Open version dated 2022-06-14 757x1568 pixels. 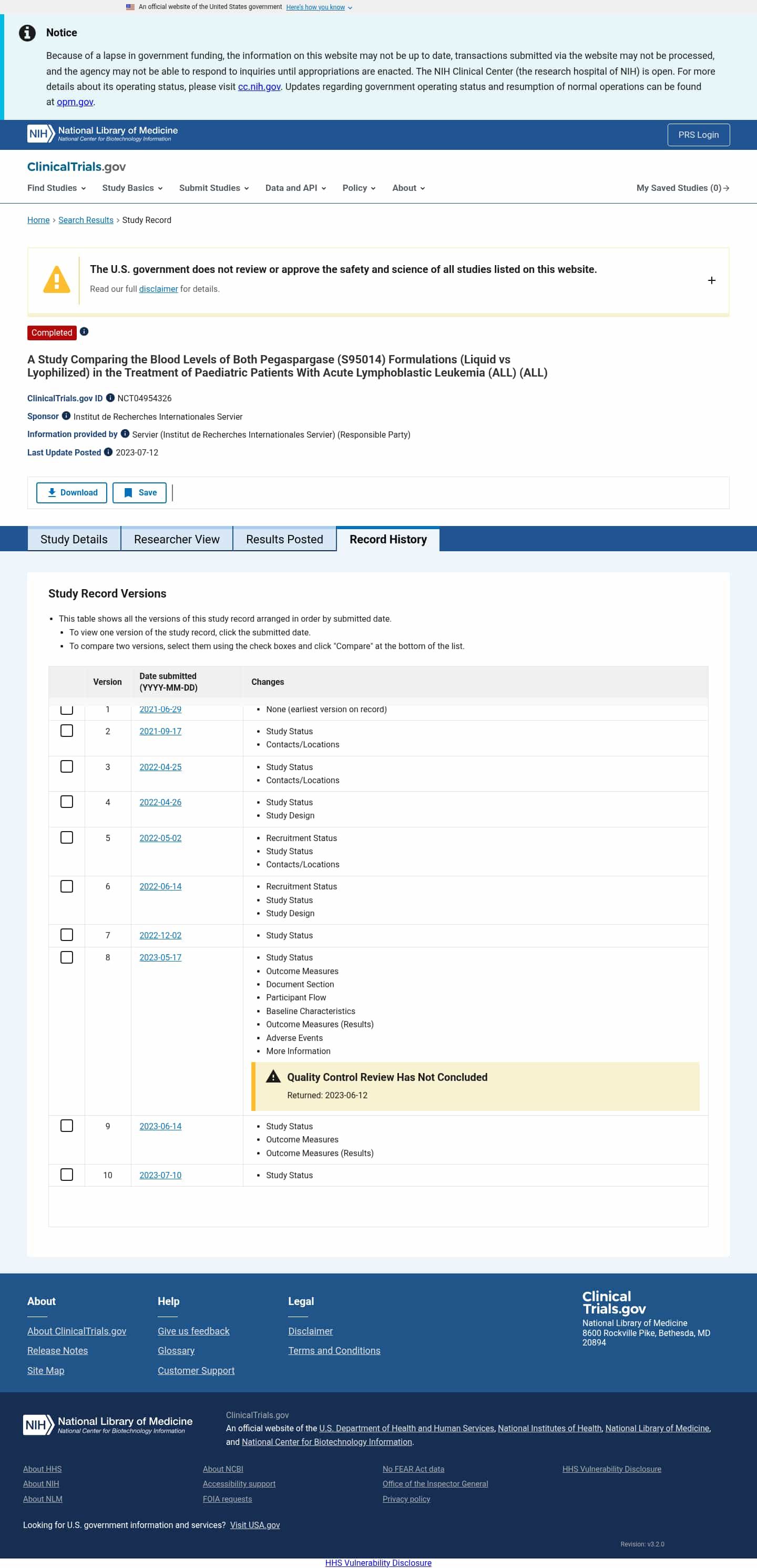(x=161, y=887)
